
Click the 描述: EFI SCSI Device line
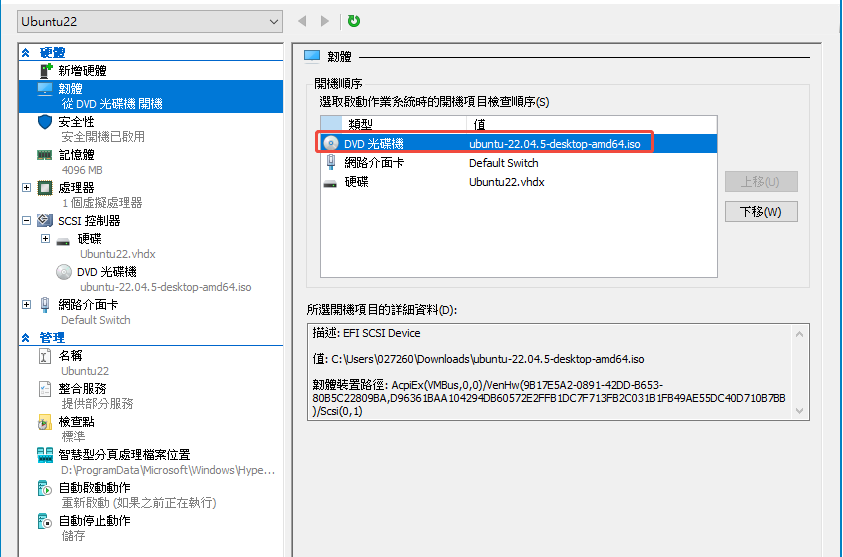tap(366, 333)
